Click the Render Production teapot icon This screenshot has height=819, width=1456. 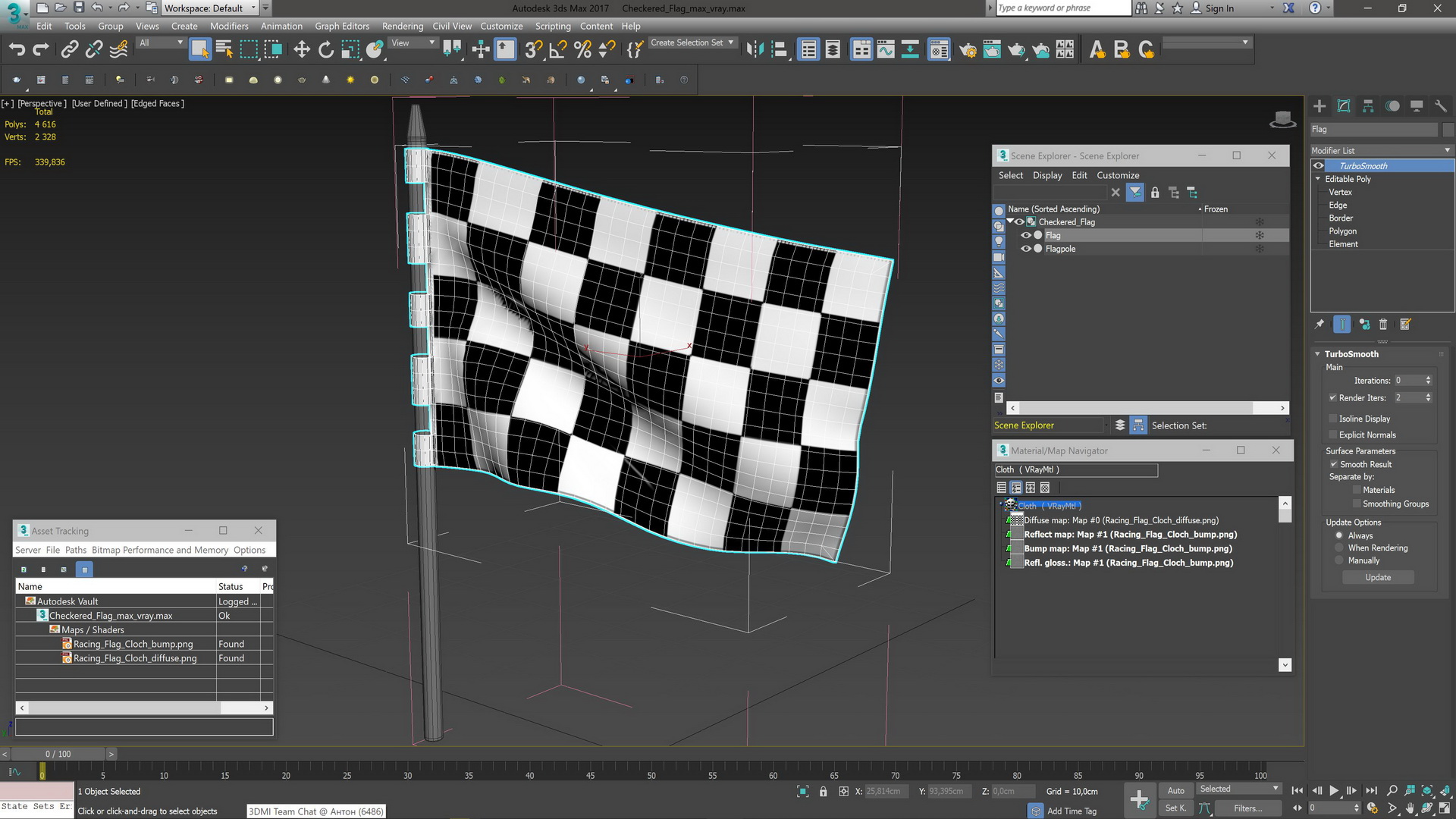click(x=1016, y=50)
